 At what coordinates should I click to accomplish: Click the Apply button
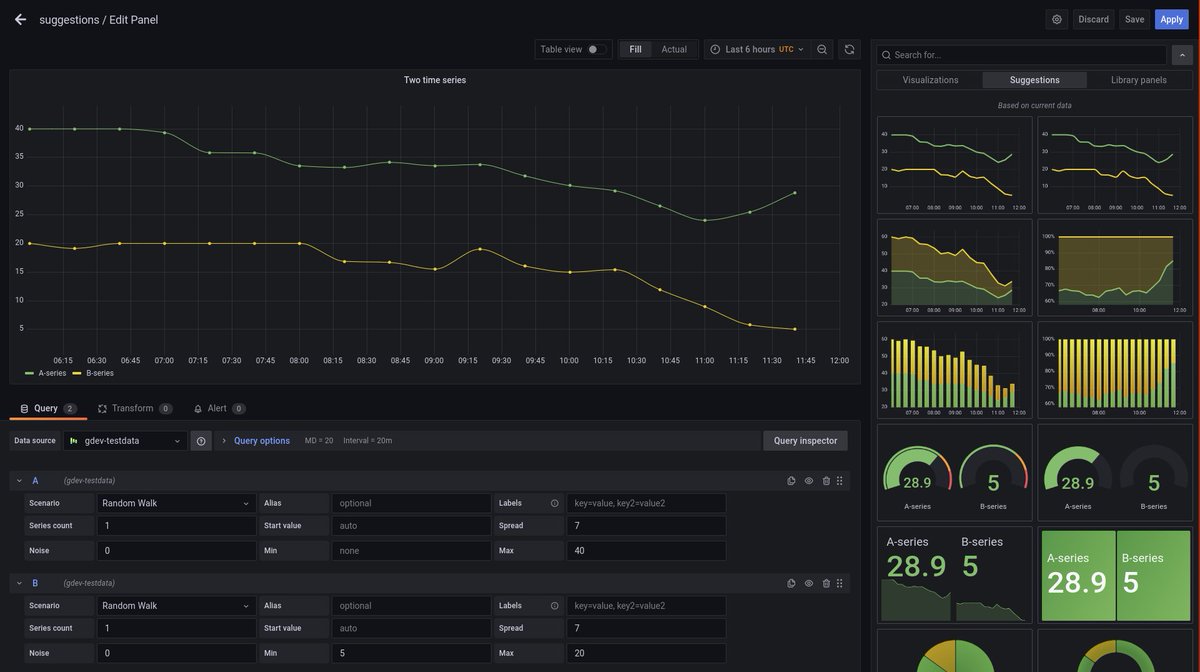(x=1172, y=19)
